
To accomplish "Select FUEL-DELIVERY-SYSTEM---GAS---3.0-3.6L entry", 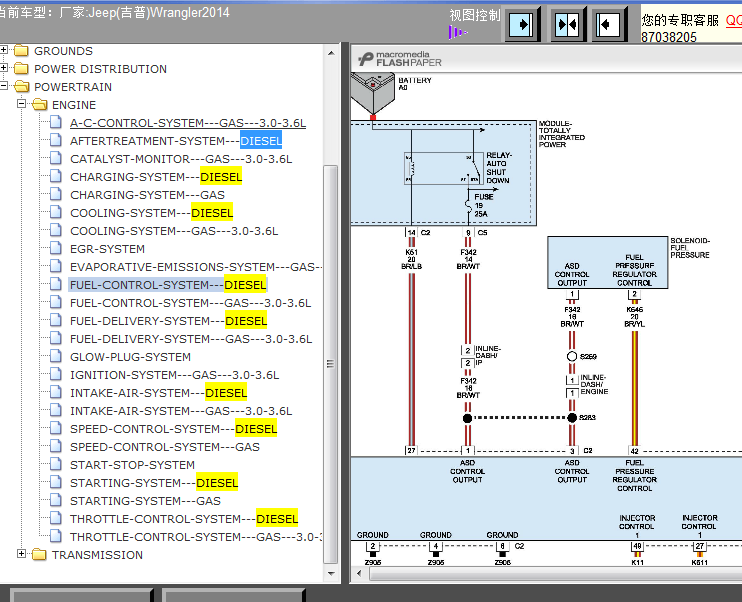I will [191, 339].
